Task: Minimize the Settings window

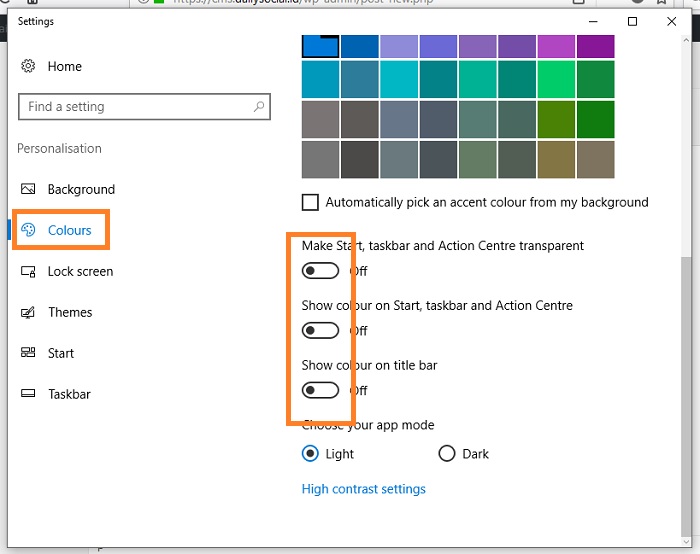Action: 593,21
